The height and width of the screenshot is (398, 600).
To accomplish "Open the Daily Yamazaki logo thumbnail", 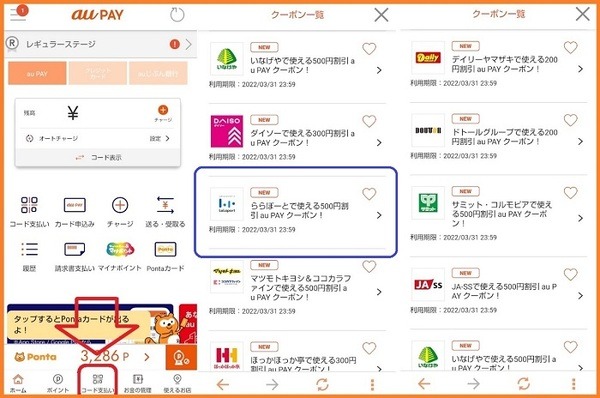I will pos(428,58).
